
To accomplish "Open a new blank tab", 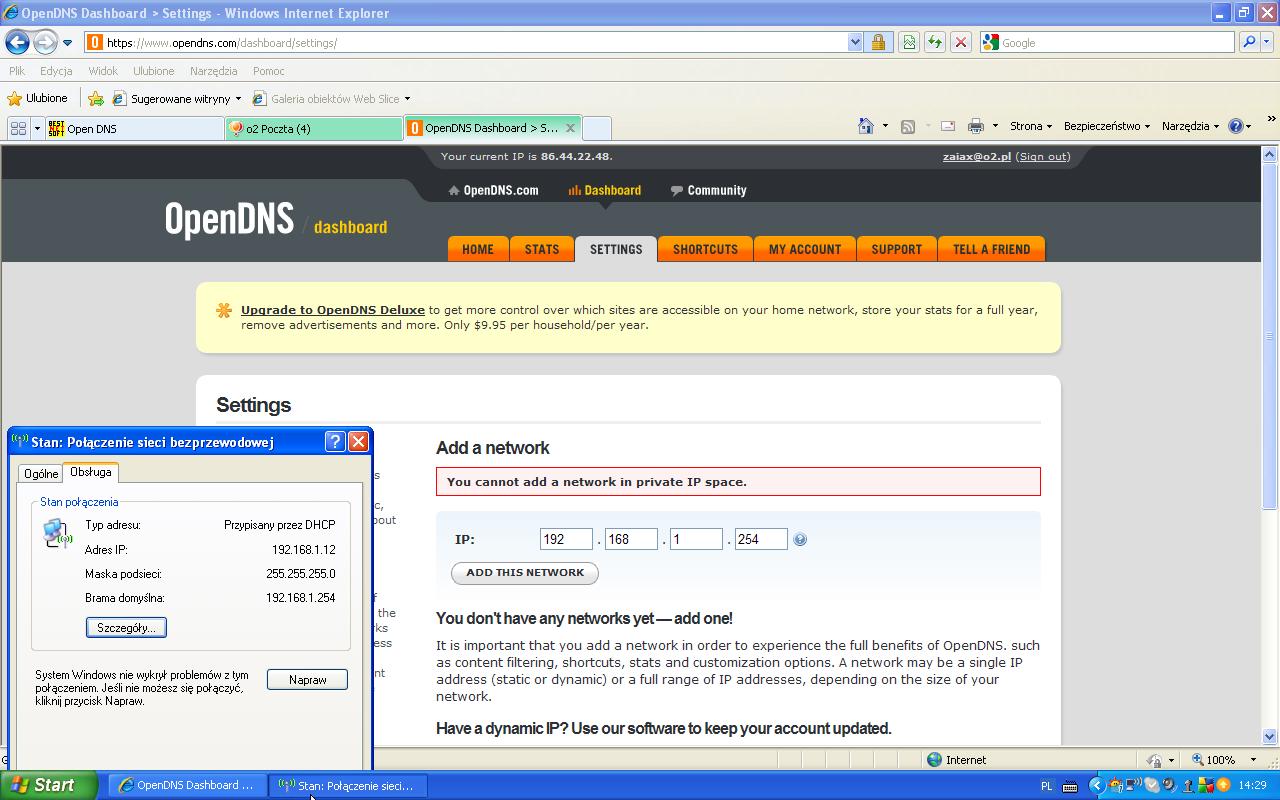I will pyautogui.click(x=596, y=128).
